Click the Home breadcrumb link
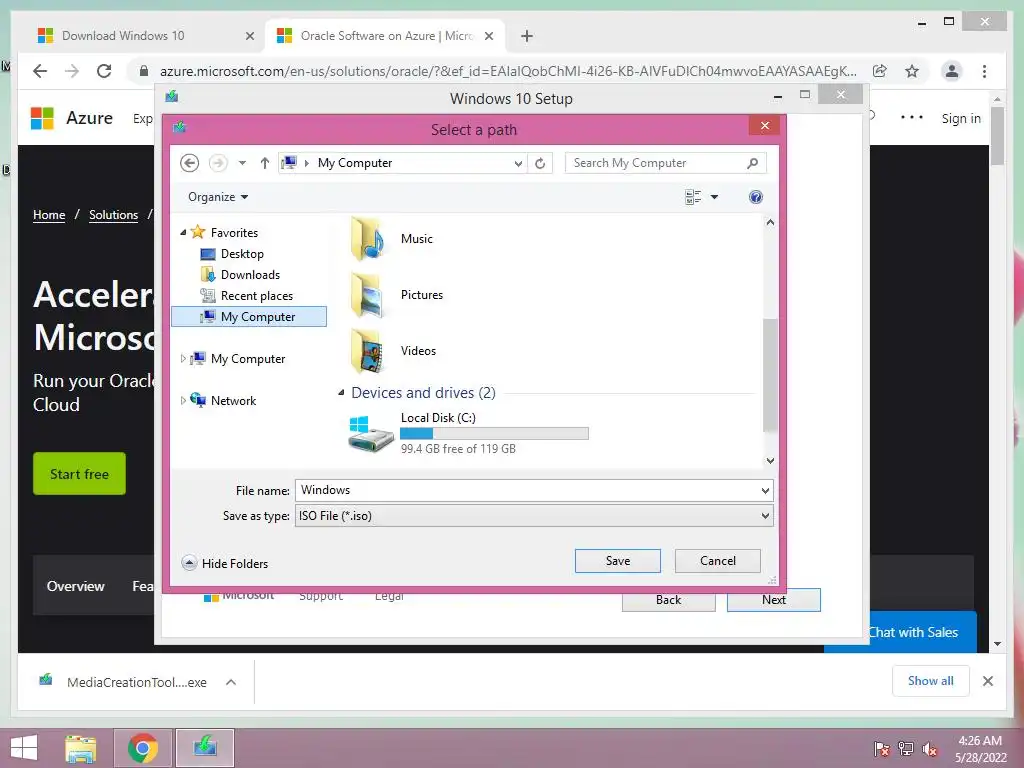The width and height of the screenshot is (1024, 768). (49, 215)
